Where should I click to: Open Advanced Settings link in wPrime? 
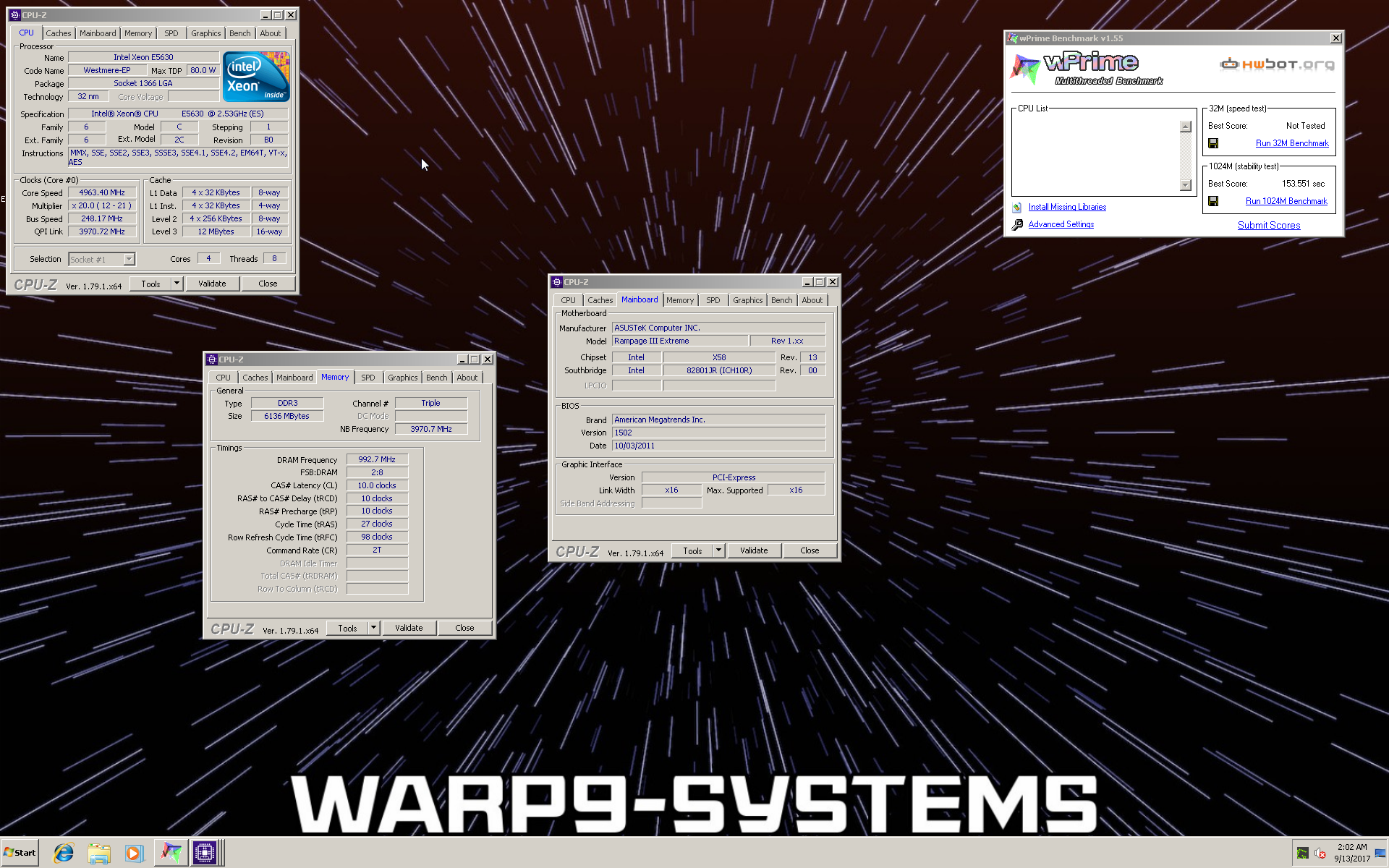(1061, 224)
